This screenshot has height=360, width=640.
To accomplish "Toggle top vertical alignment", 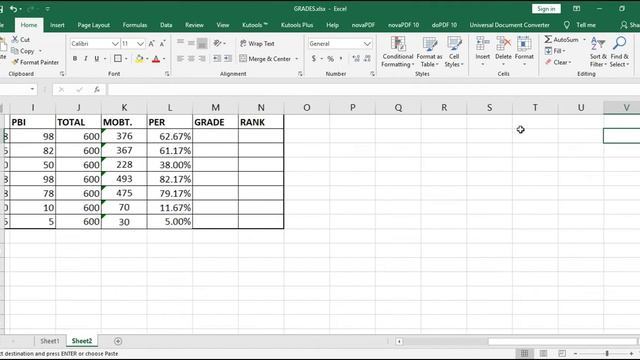I will 180,43.
